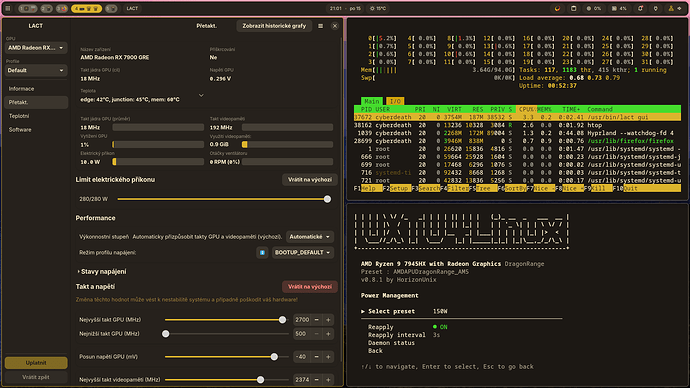This screenshot has width=690, height=388.
Task: Click the min GPU clock 500 input field
Action: pos(302,334)
